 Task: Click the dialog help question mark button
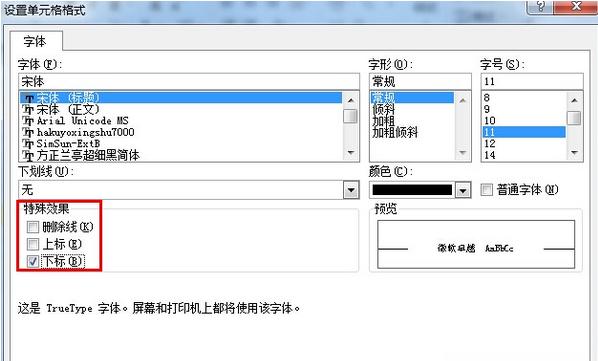(540, 6)
